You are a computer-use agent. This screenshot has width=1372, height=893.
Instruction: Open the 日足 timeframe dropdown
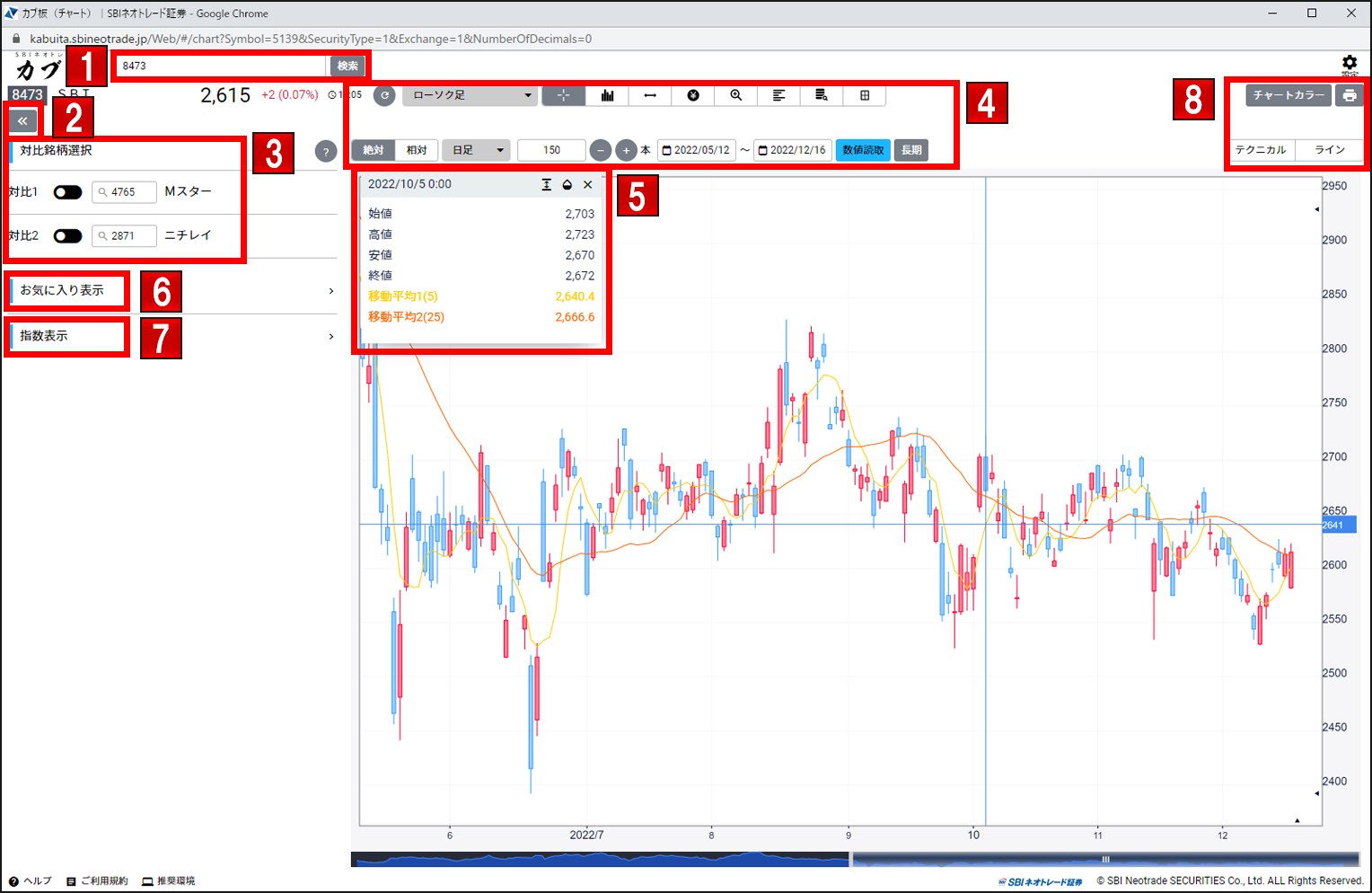coord(477,150)
